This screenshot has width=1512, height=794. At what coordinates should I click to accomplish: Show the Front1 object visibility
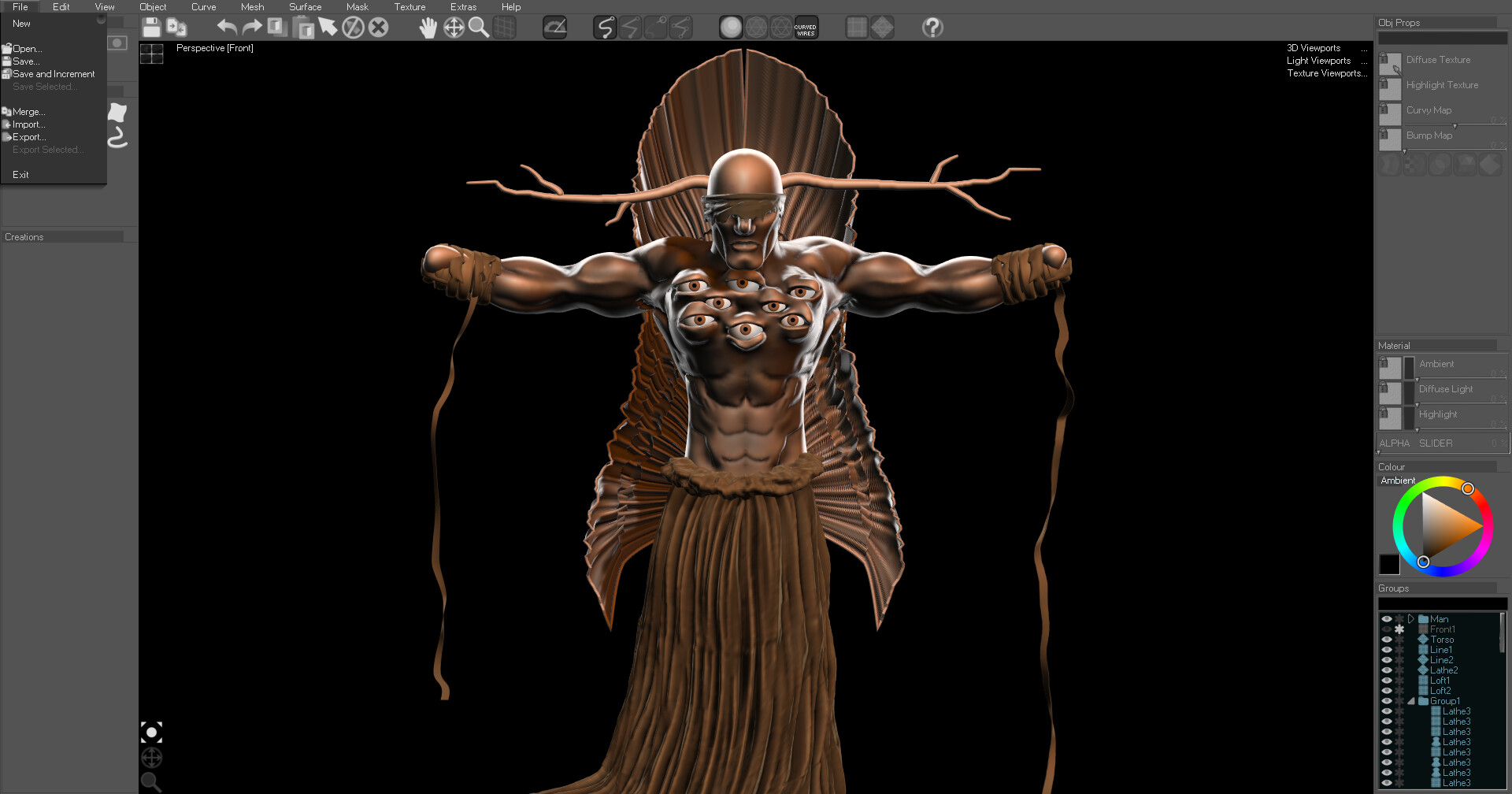[1387, 629]
